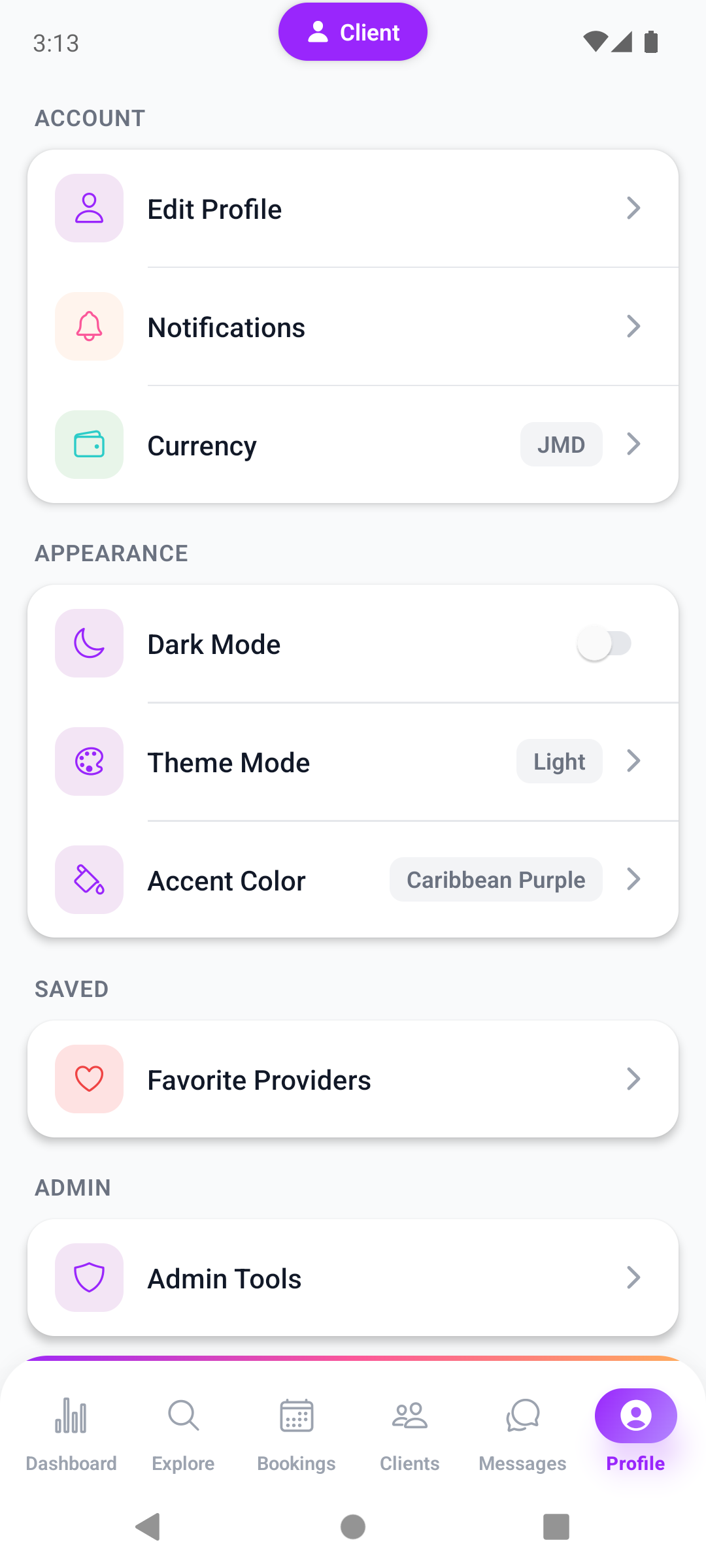
Task: Tap the Admin Tools shield icon
Action: click(89, 1277)
